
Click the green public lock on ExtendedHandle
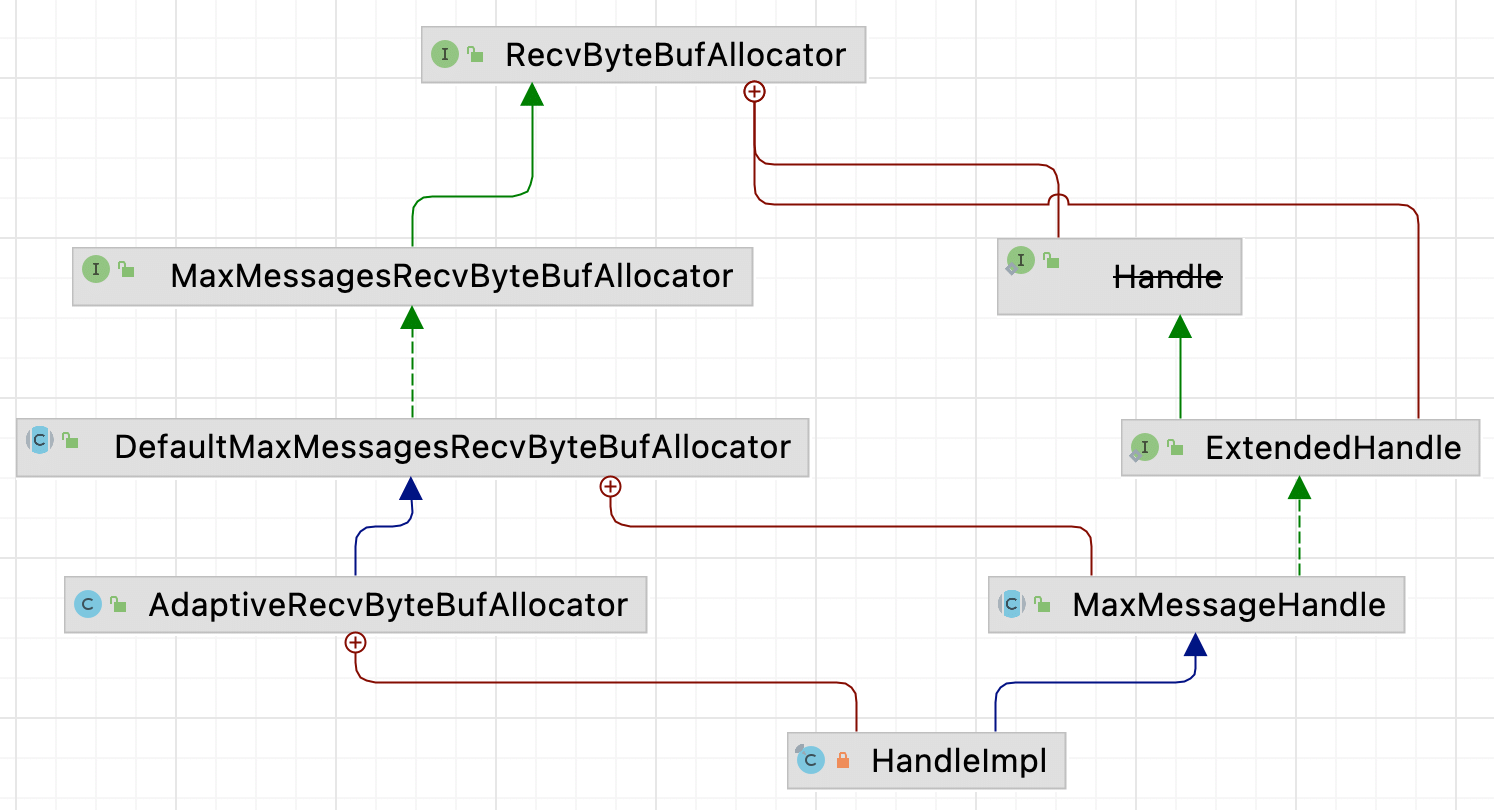(x=1176, y=447)
